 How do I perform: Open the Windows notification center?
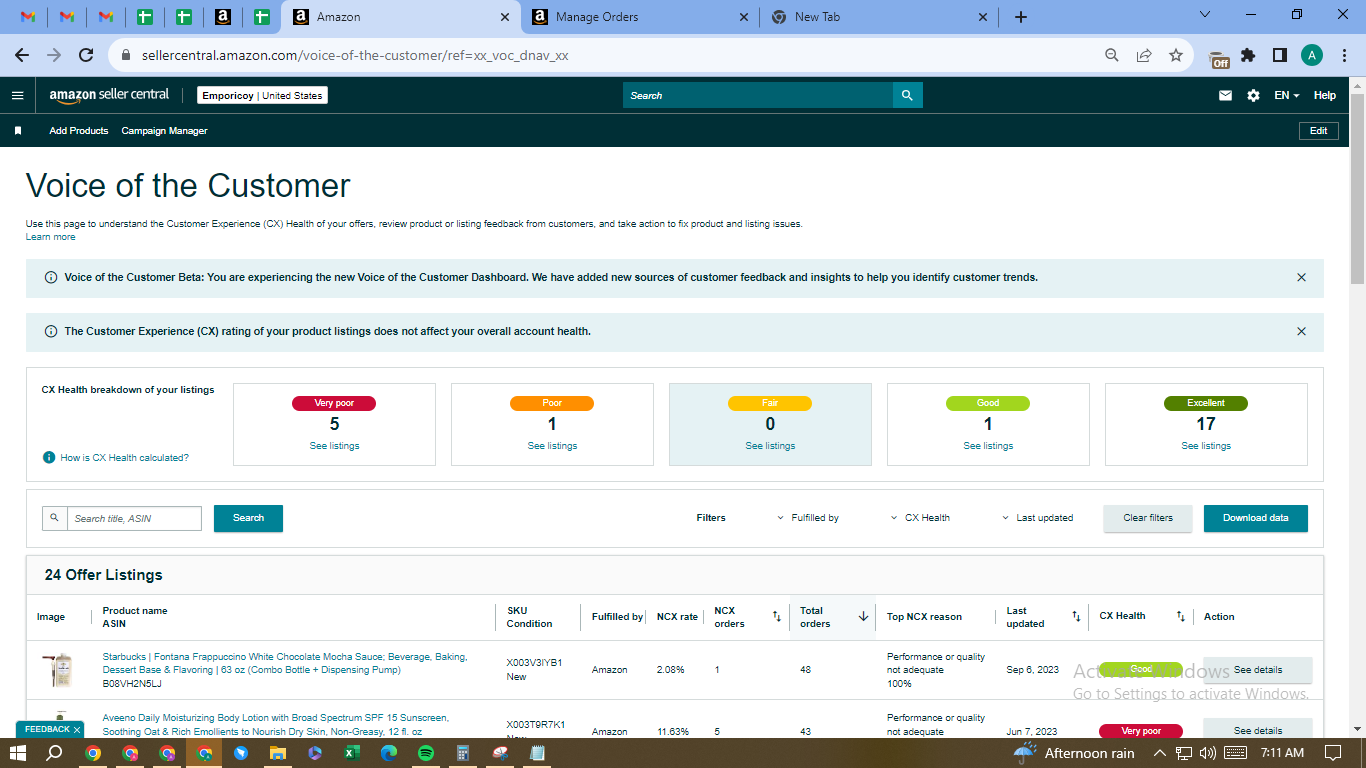(x=1333, y=753)
